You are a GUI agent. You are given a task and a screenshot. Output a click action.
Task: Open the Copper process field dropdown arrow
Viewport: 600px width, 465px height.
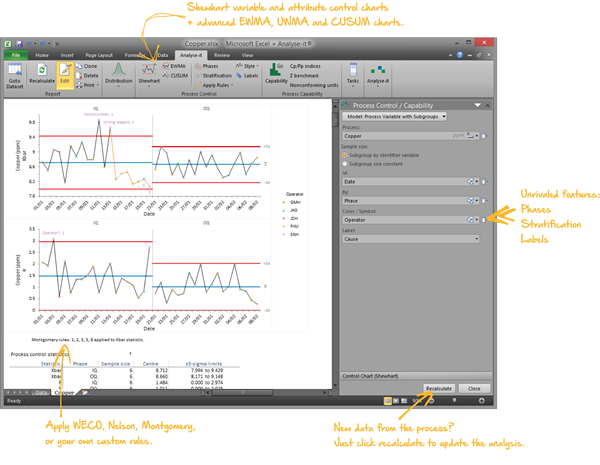pyautogui.click(x=477, y=136)
